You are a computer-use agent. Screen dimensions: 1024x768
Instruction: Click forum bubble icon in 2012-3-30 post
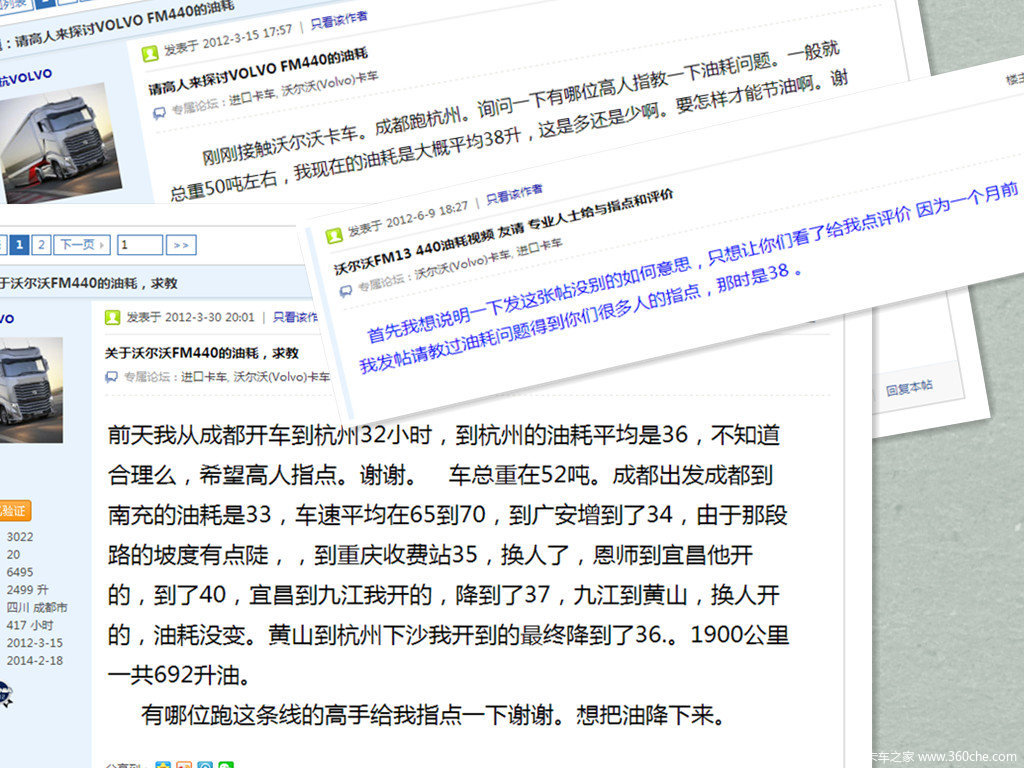(x=112, y=377)
